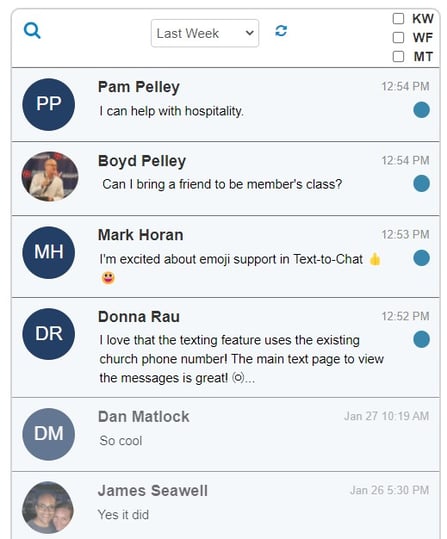Enable the KW checkbox

click(398, 19)
